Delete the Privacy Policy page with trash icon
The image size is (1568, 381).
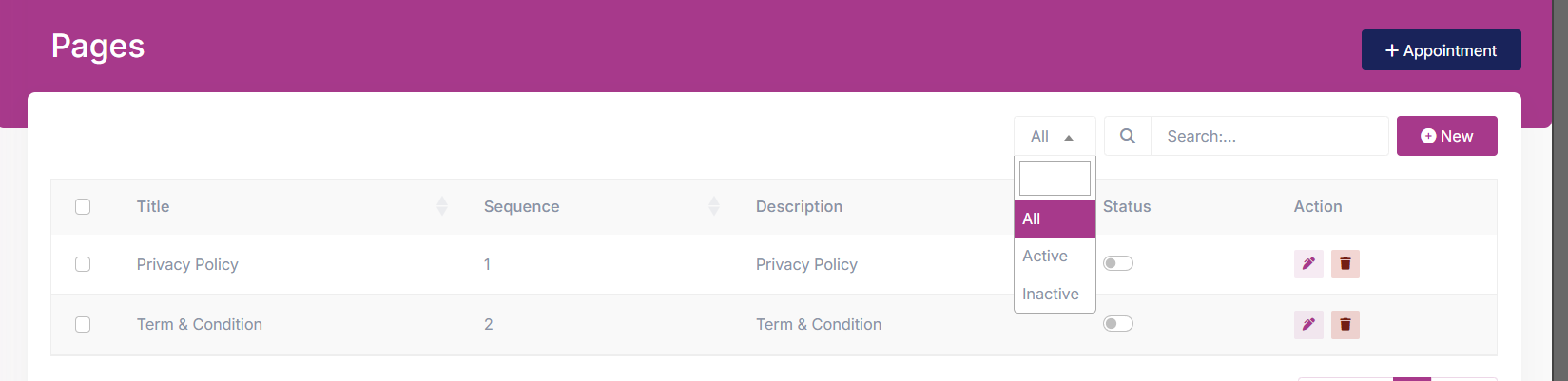coord(1345,264)
